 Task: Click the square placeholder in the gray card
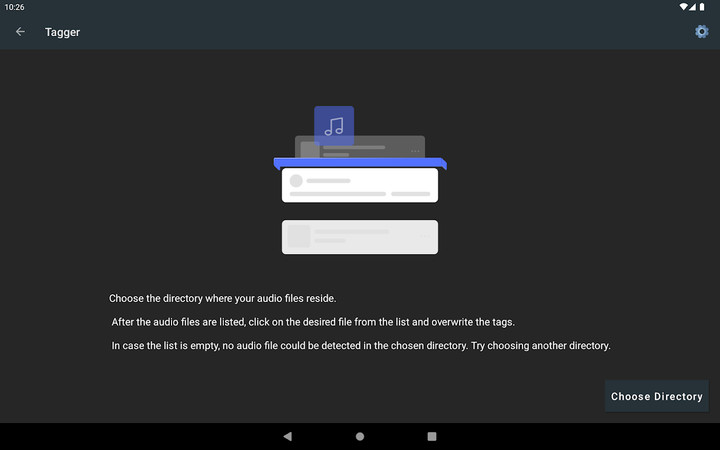coord(299,236)
